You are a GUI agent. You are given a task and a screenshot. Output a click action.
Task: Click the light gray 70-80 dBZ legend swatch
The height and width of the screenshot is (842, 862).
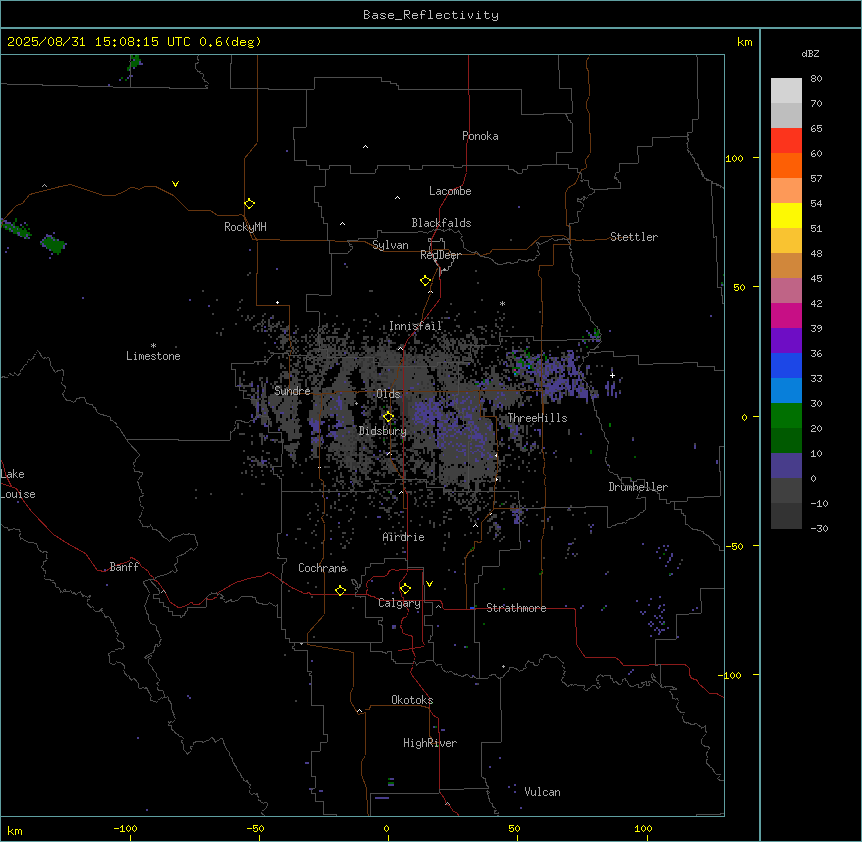coord(786,91)
